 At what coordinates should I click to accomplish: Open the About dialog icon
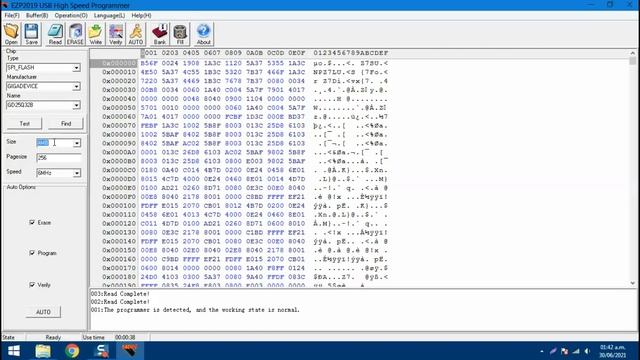203,34
